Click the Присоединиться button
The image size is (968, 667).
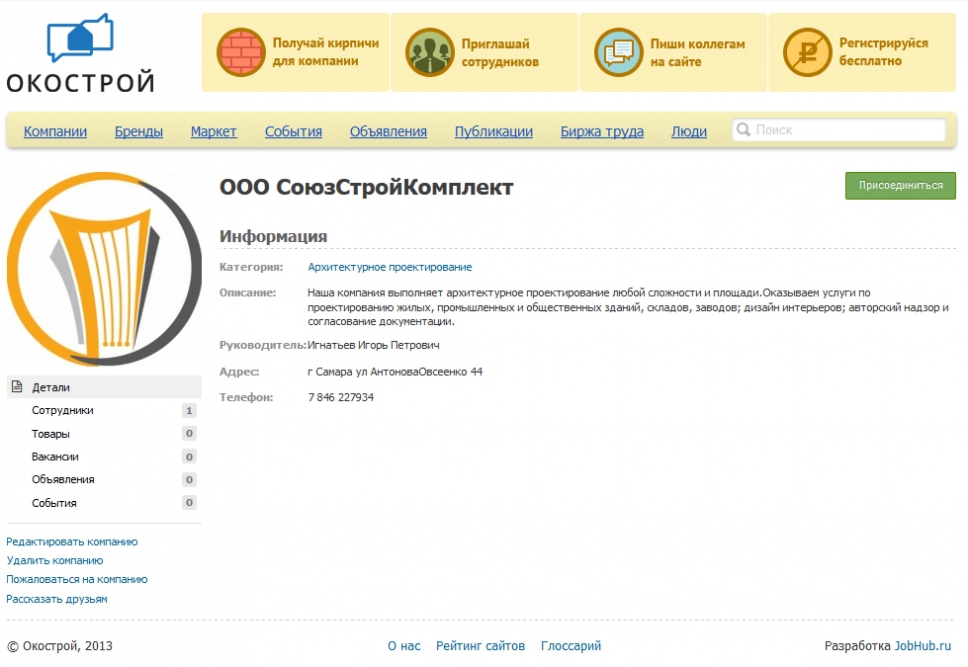[900, 185]
